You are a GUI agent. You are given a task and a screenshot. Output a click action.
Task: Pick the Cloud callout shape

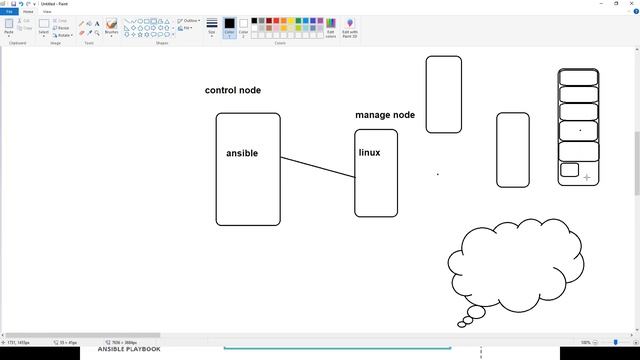click(167, 35)
